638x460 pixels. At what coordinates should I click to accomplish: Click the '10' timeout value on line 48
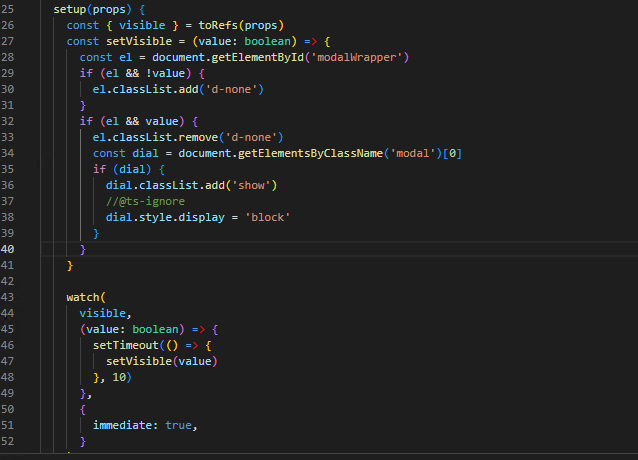(119, 377)
